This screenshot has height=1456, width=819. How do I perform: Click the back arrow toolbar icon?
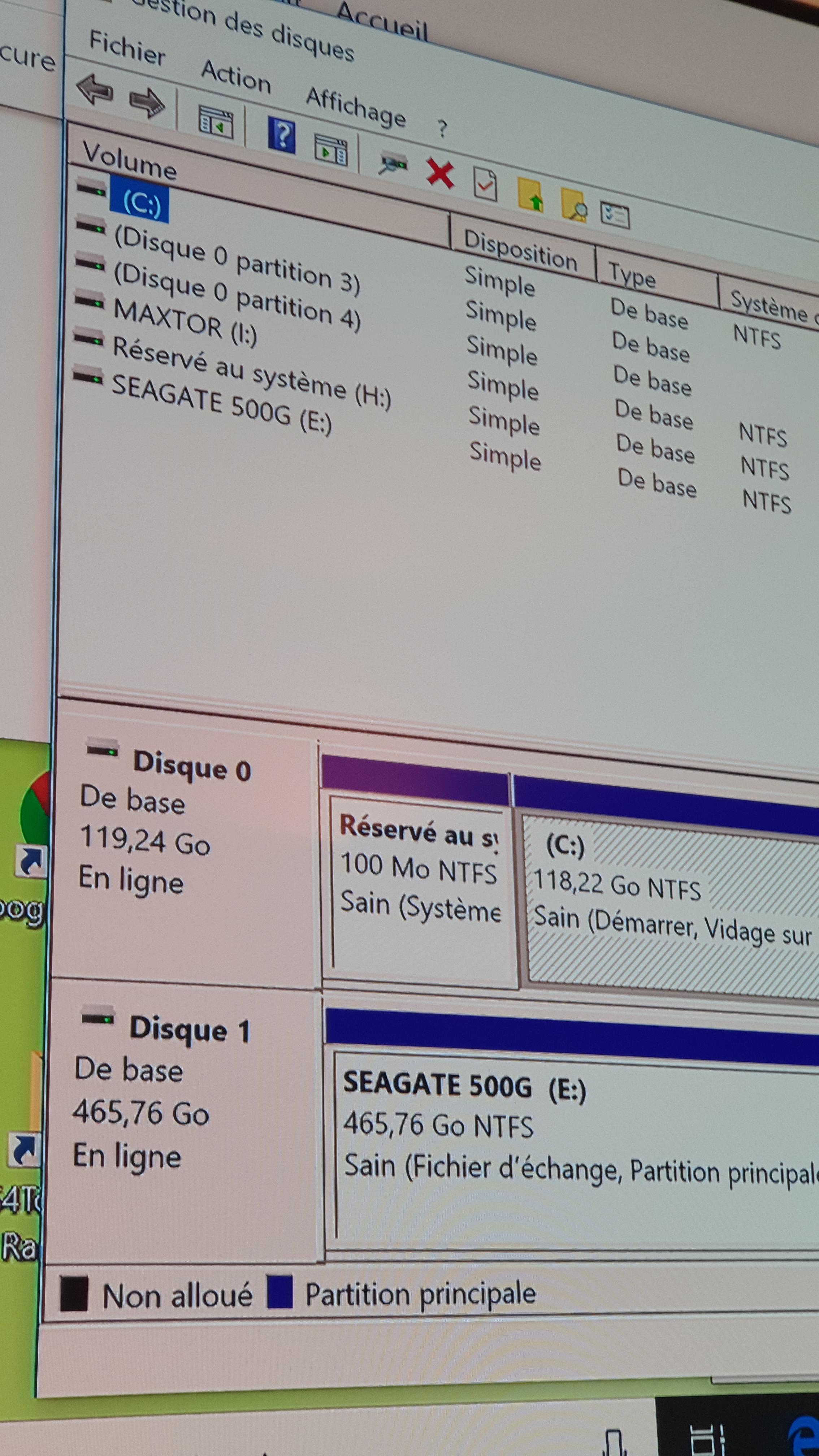tap(94, 89)
